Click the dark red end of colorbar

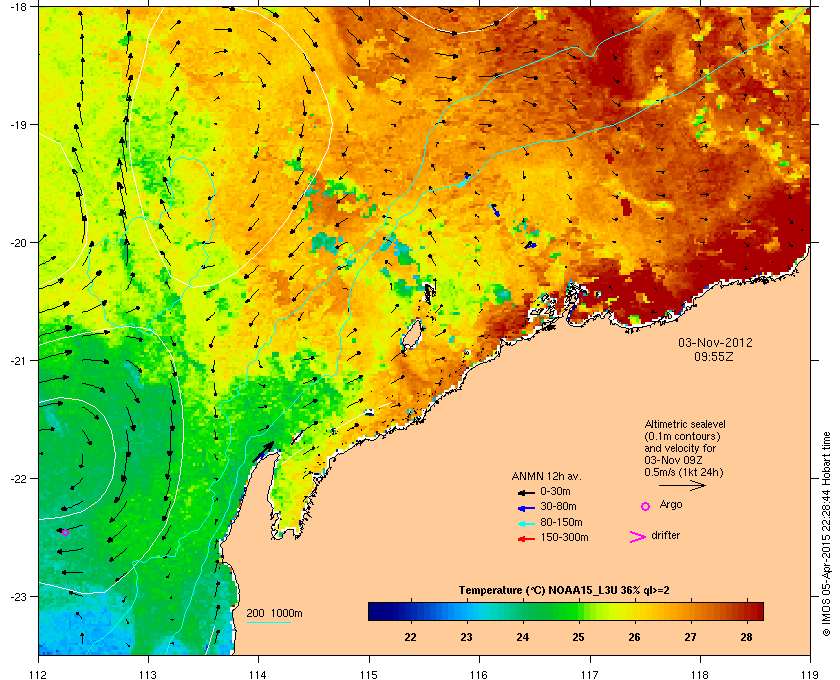[756, 611]
